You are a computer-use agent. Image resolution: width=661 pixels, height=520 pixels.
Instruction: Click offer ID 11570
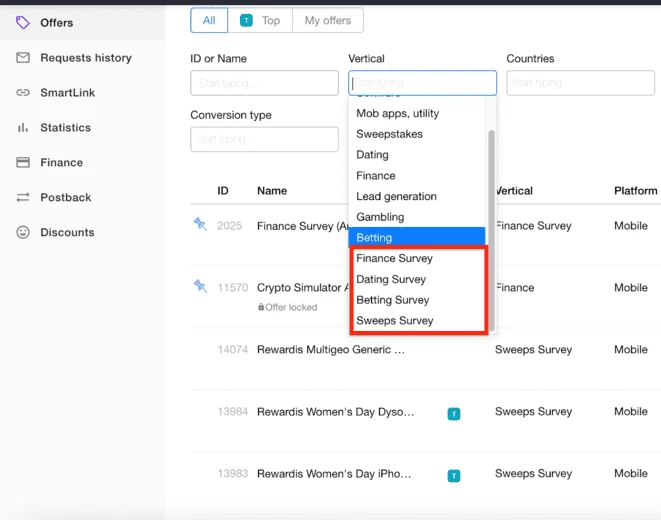[x=233, y=288]
